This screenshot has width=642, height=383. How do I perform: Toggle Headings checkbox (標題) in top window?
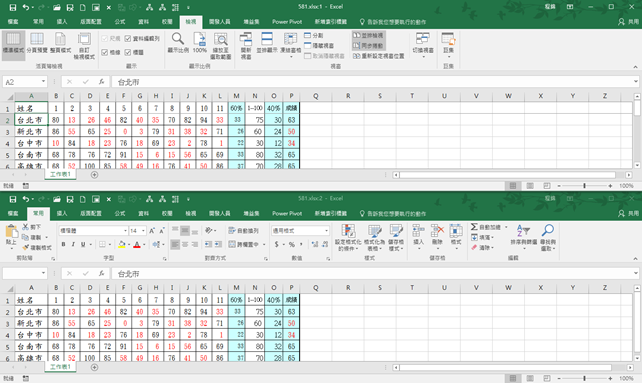[128, 52]
